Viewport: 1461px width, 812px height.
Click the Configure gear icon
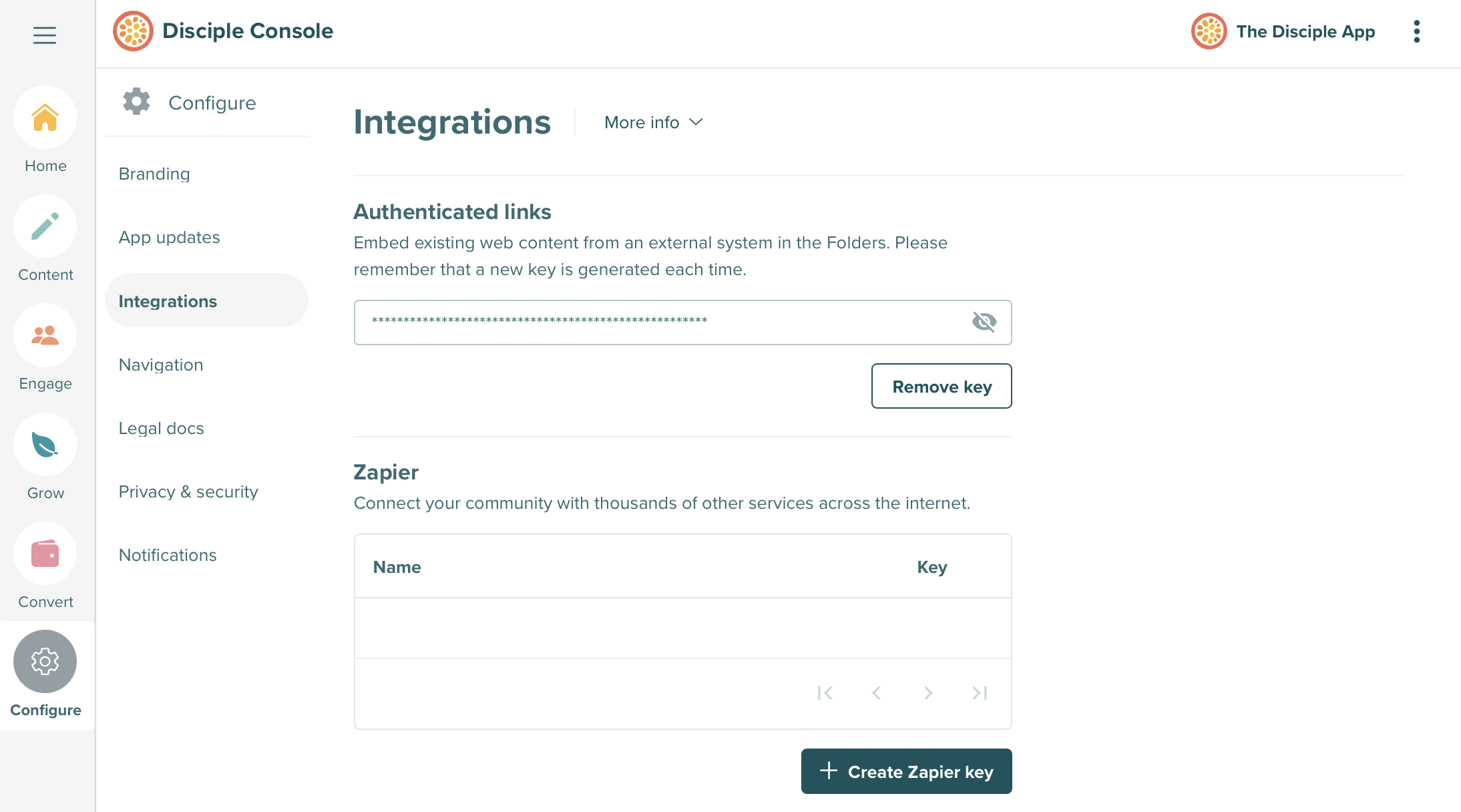[x=45, y=661]
